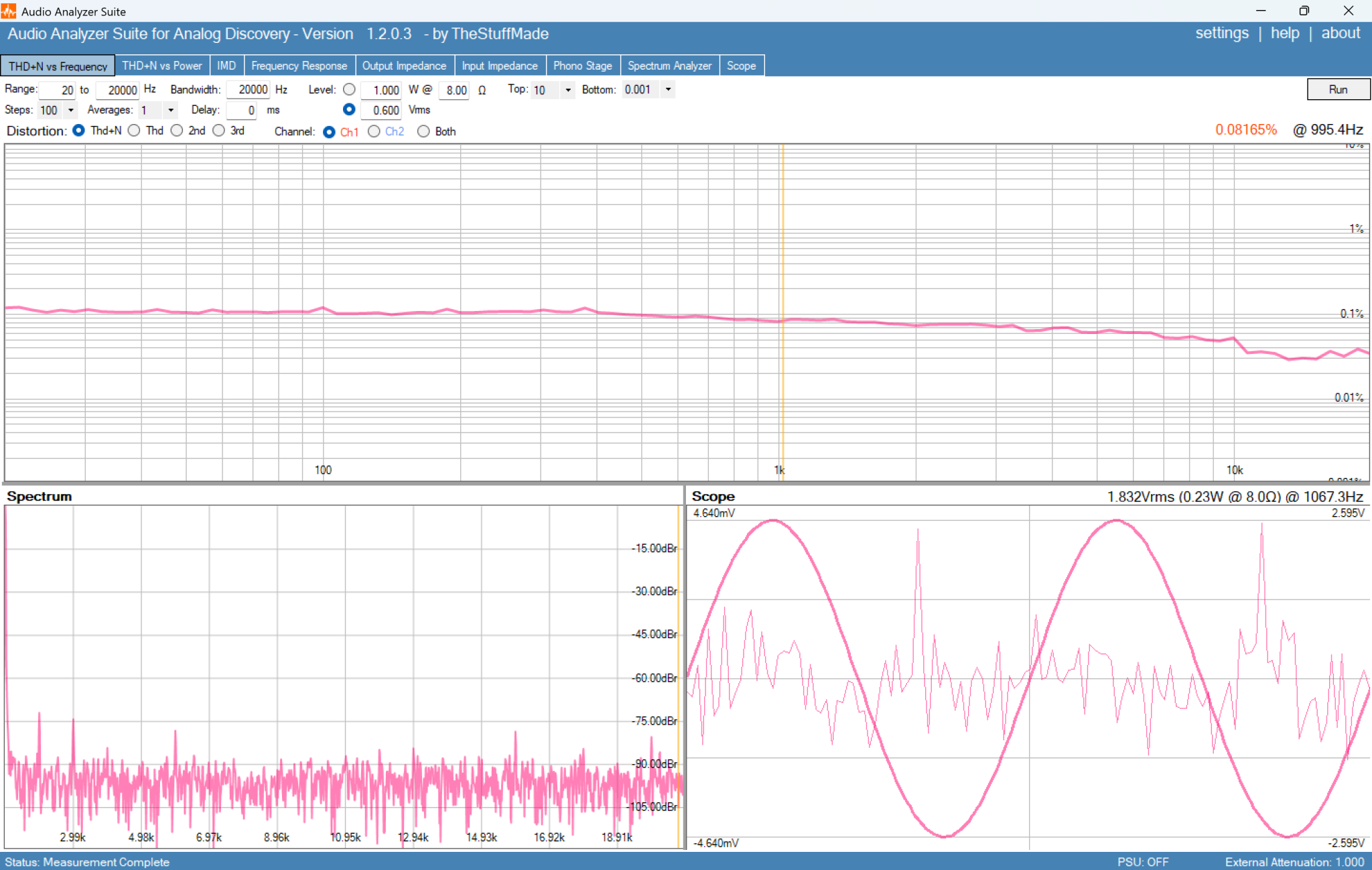Click the -60.00dBr spectrum axis label

click(655, 678)
